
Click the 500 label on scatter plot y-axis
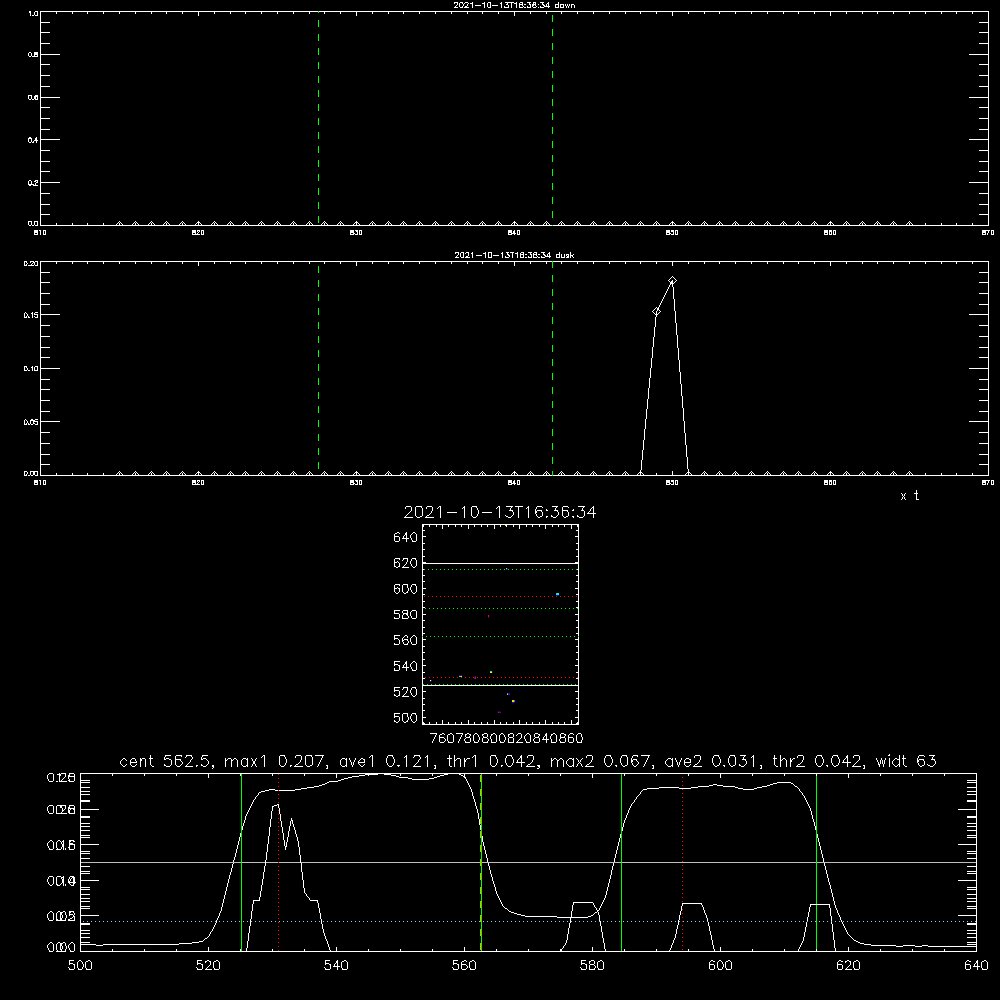[405, 718]
